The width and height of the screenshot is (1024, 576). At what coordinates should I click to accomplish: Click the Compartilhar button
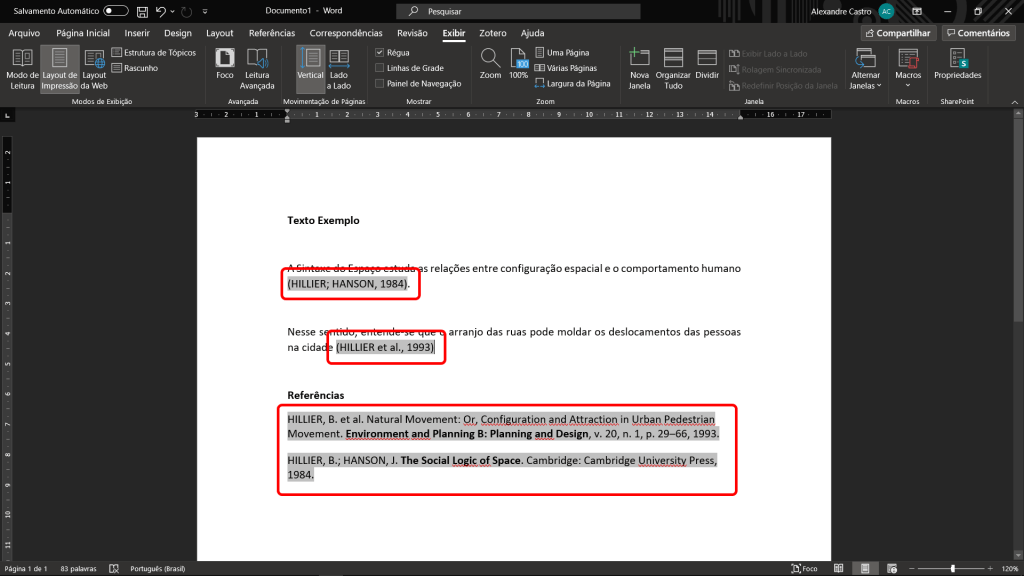pyautogui.click(x=897, y=33)
